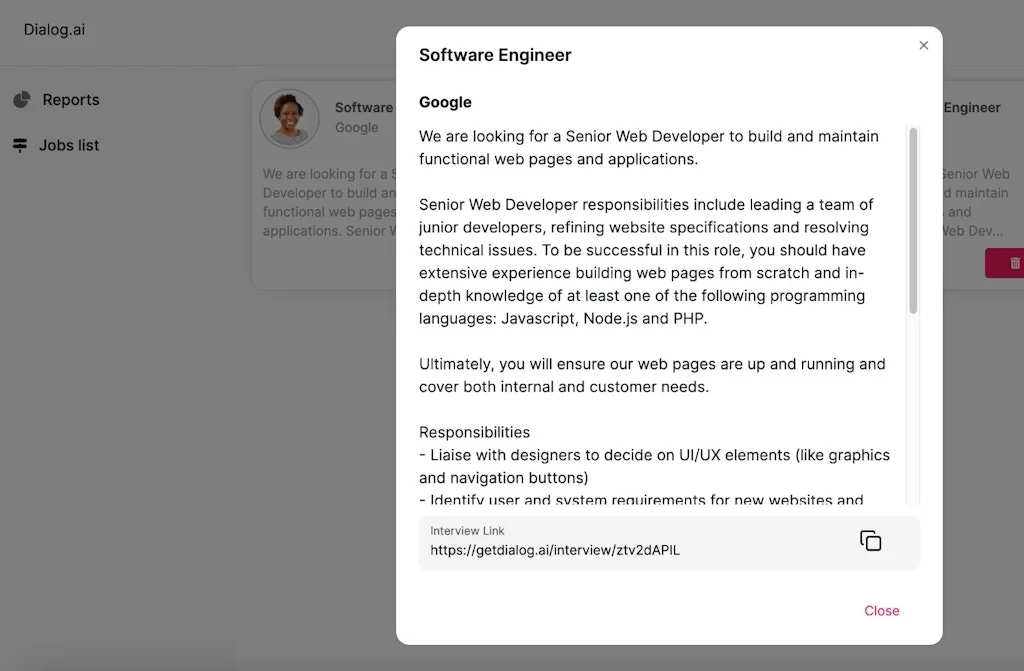
Task: Click the Google company label in the modal
Action: 445,102
